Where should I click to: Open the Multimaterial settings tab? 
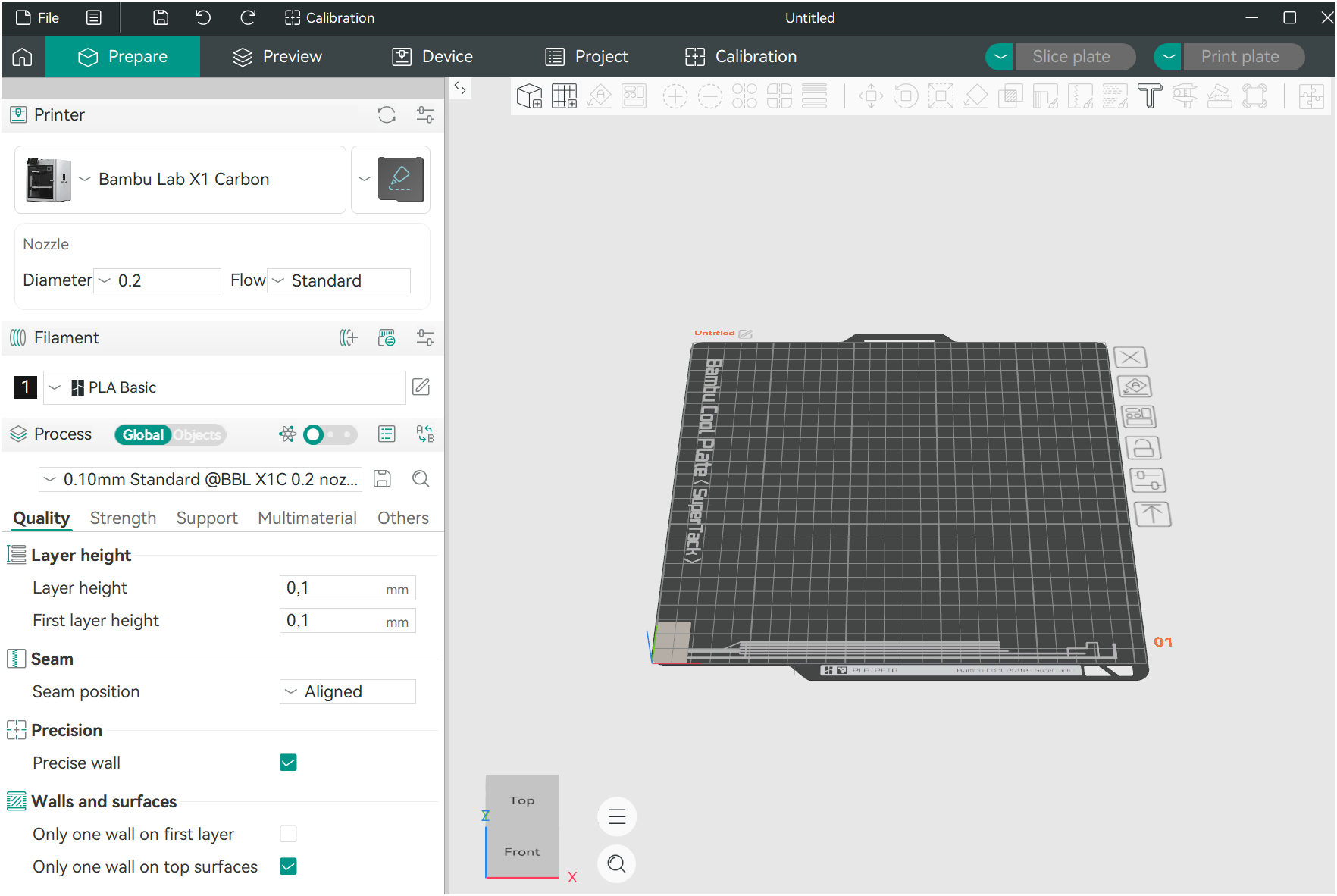[x=307, y=518]
